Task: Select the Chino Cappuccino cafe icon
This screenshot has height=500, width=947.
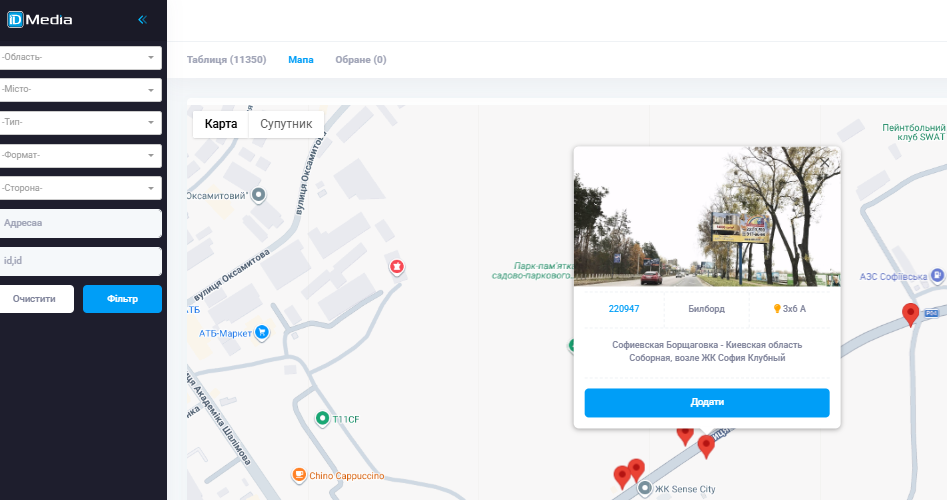Action: click(299, 475)
